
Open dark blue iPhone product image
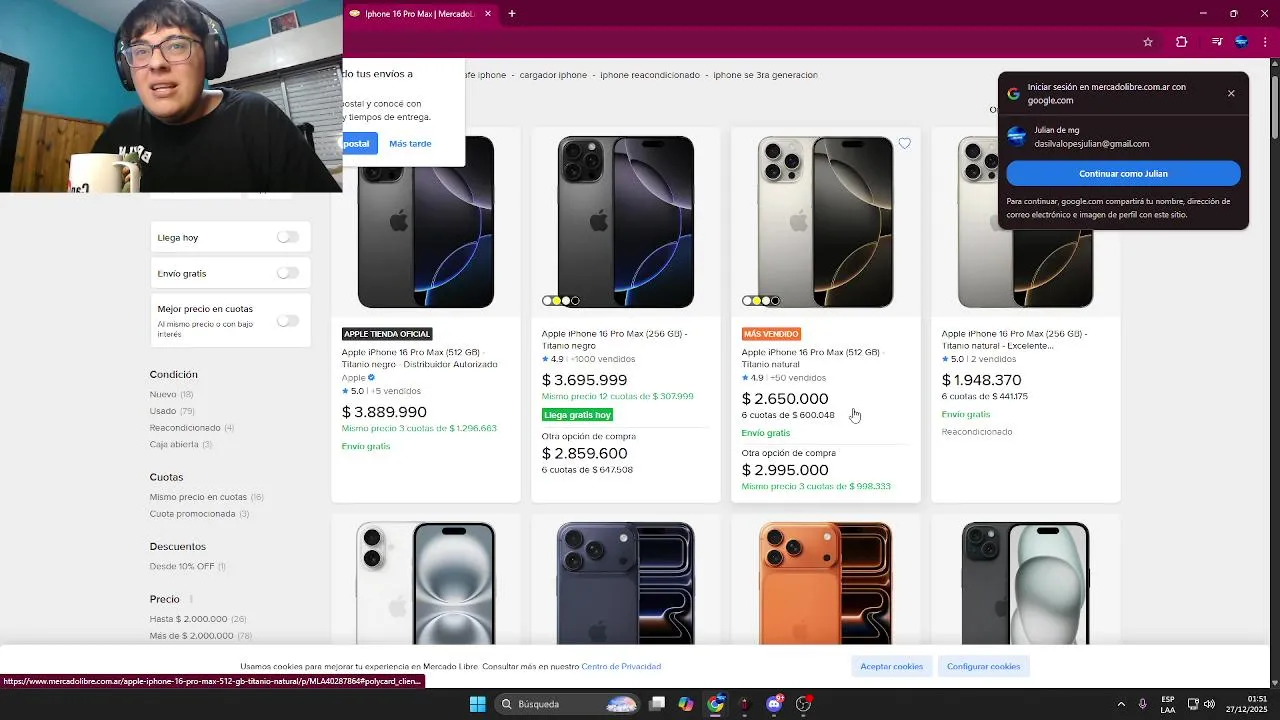pos(626,583)
